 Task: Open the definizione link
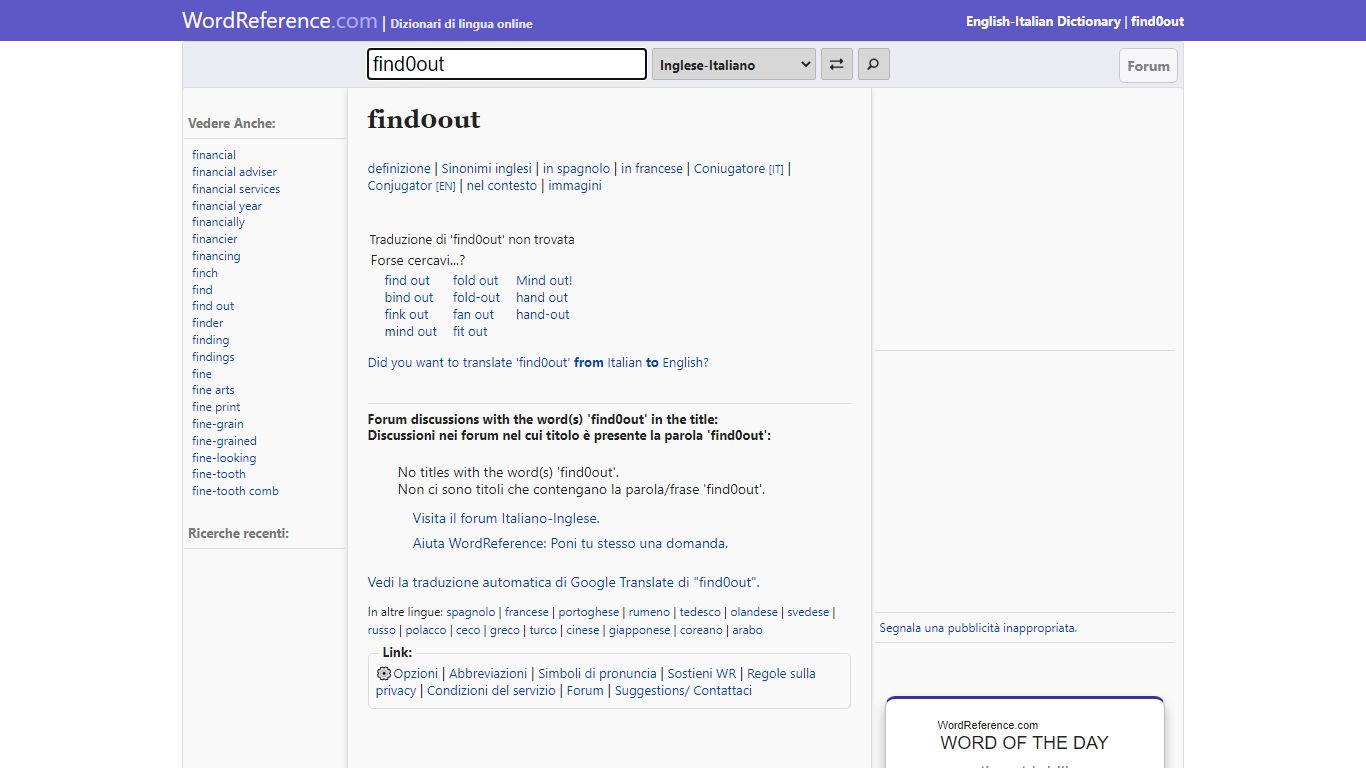click(x=399, y=169)
